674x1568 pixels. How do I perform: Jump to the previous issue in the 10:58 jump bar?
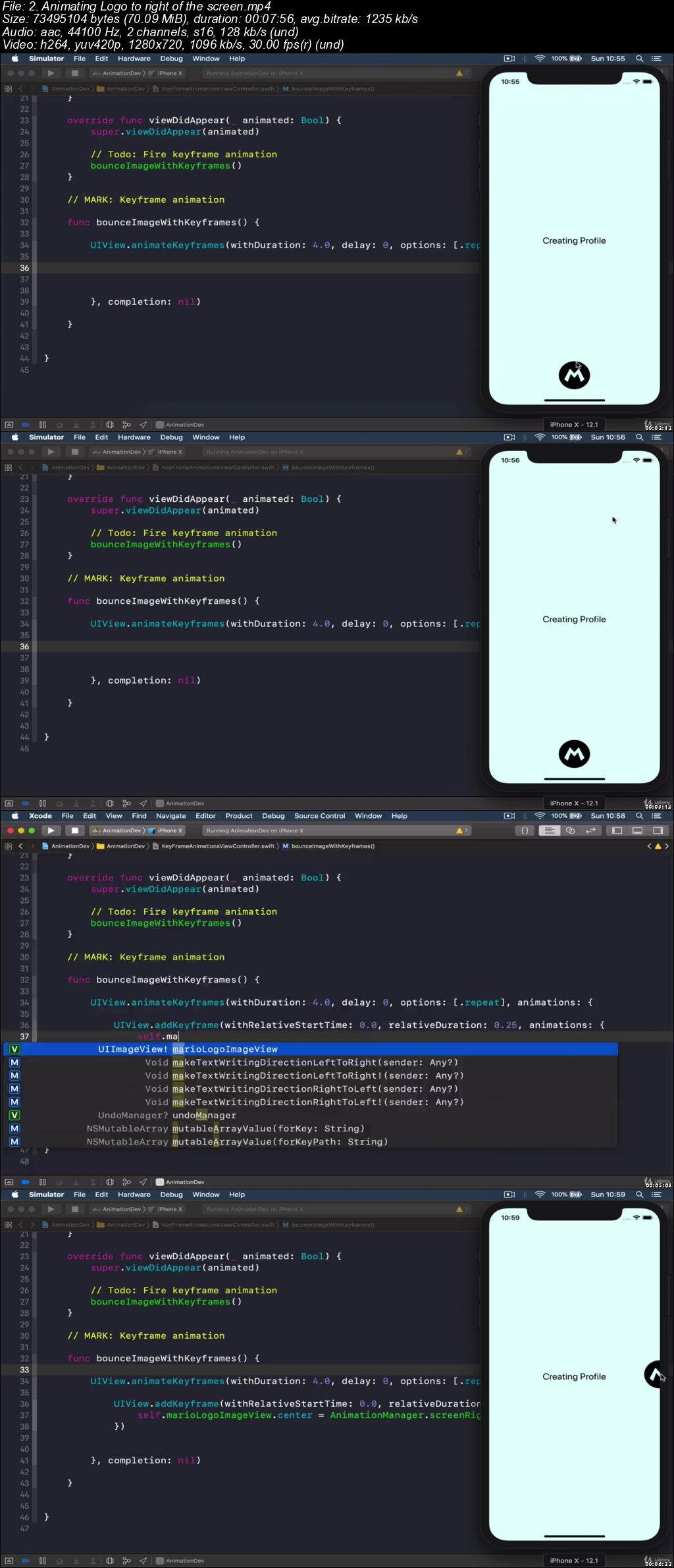pos(649,846)
